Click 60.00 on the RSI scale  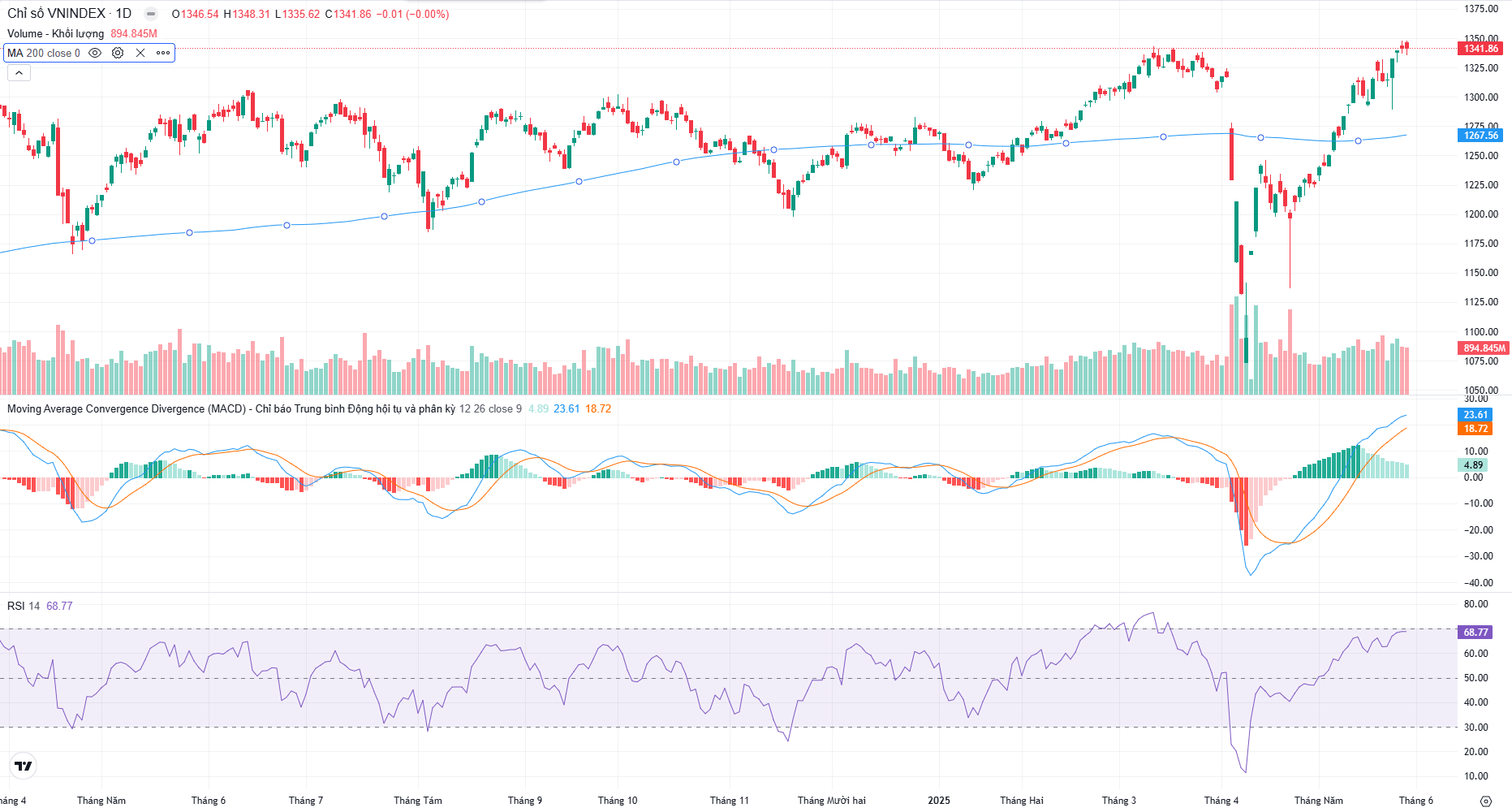click(x=1476, y=654)
